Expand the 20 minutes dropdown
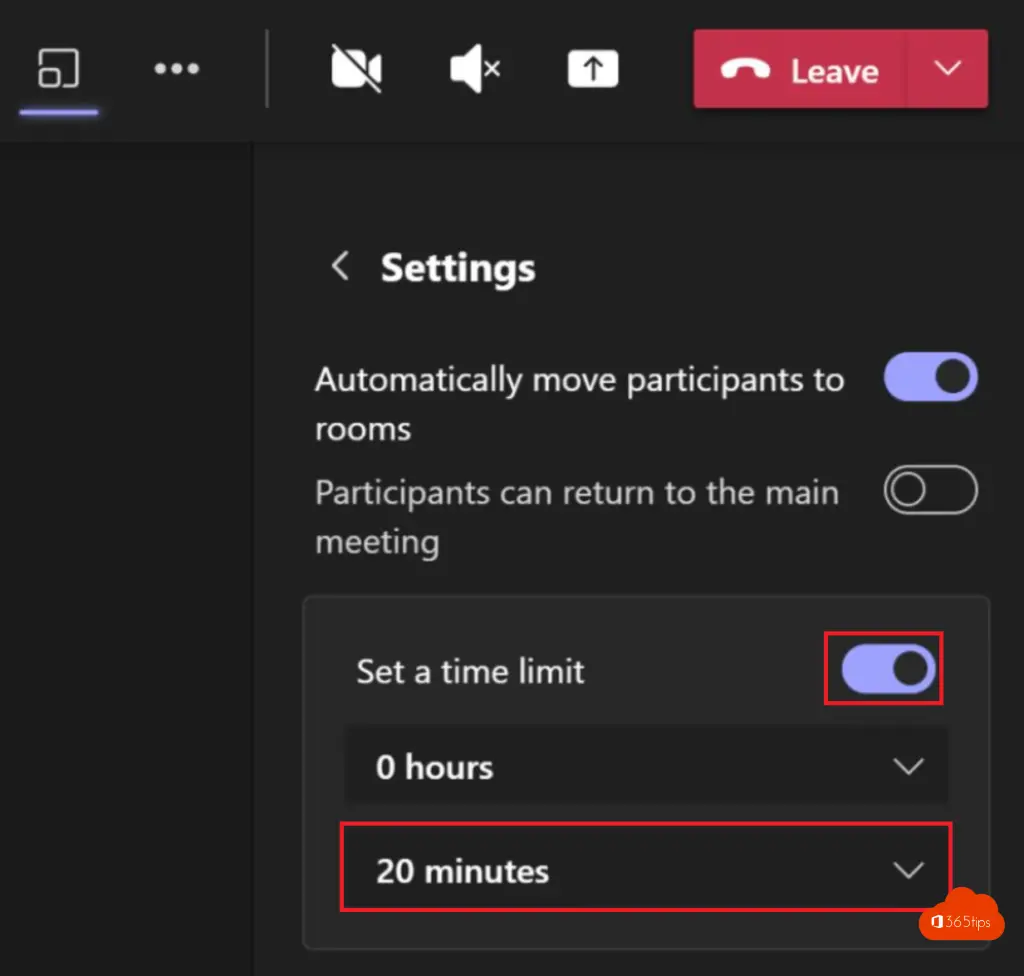Viewport: 1024px width, 976px height. [x=646, y=869]
